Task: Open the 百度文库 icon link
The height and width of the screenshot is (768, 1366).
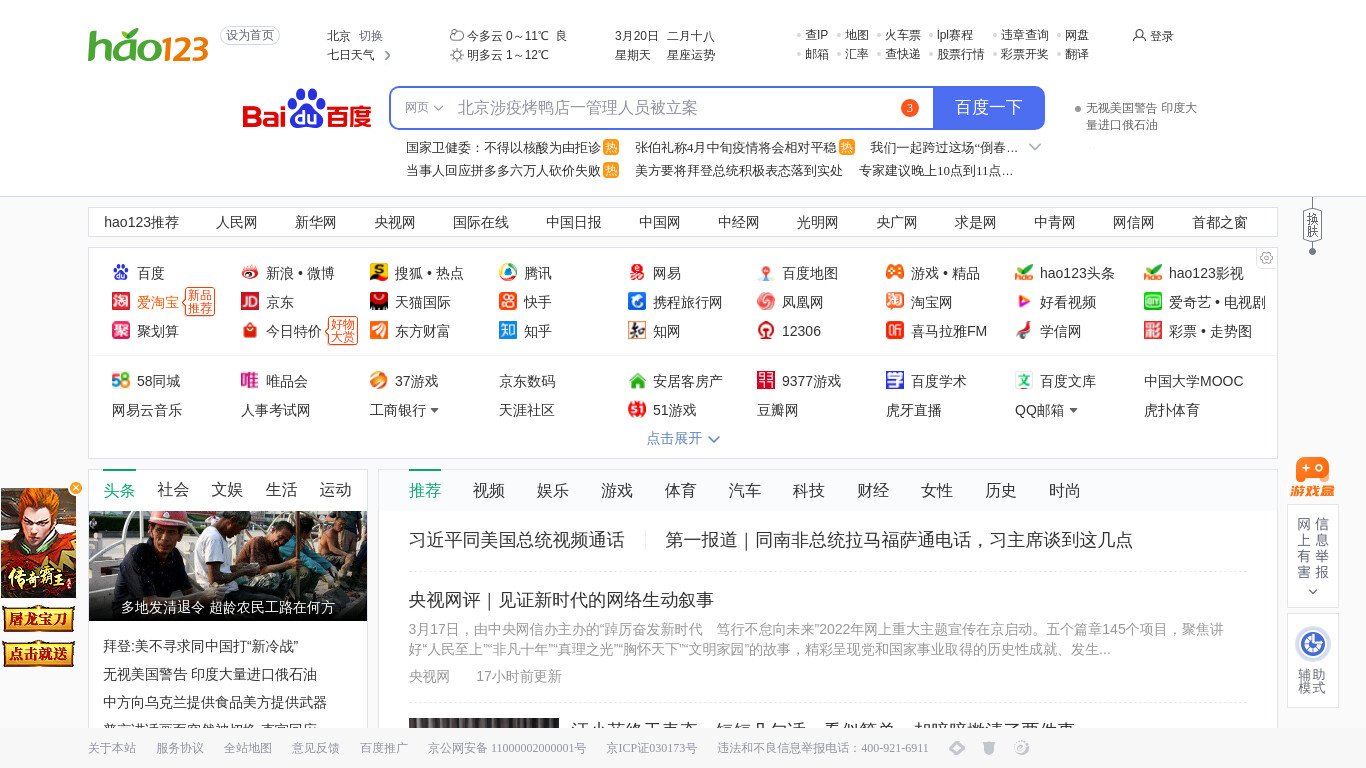Action: [x=1024, y=381]
